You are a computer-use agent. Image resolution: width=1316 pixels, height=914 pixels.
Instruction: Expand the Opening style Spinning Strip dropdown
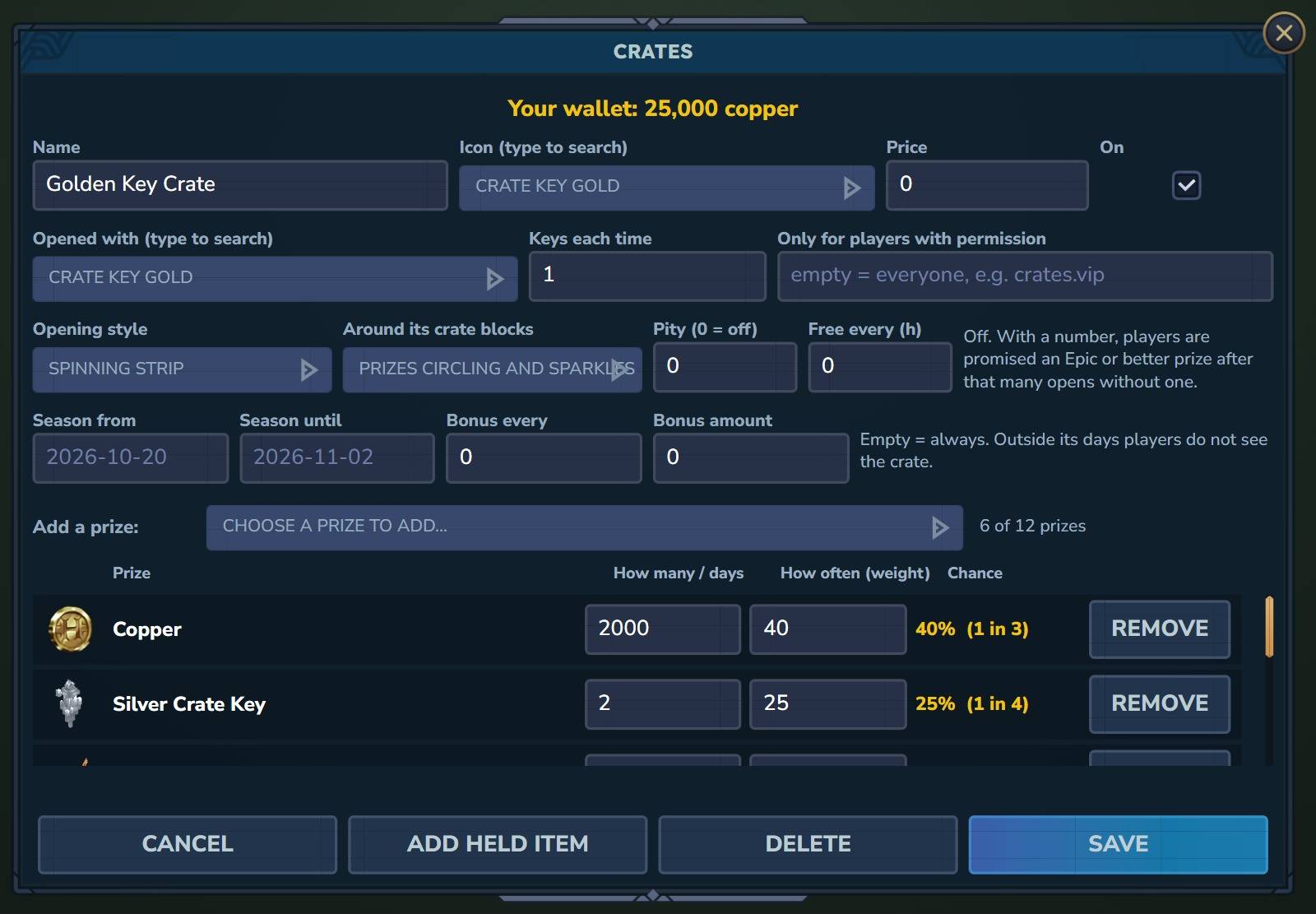point(182,369)
